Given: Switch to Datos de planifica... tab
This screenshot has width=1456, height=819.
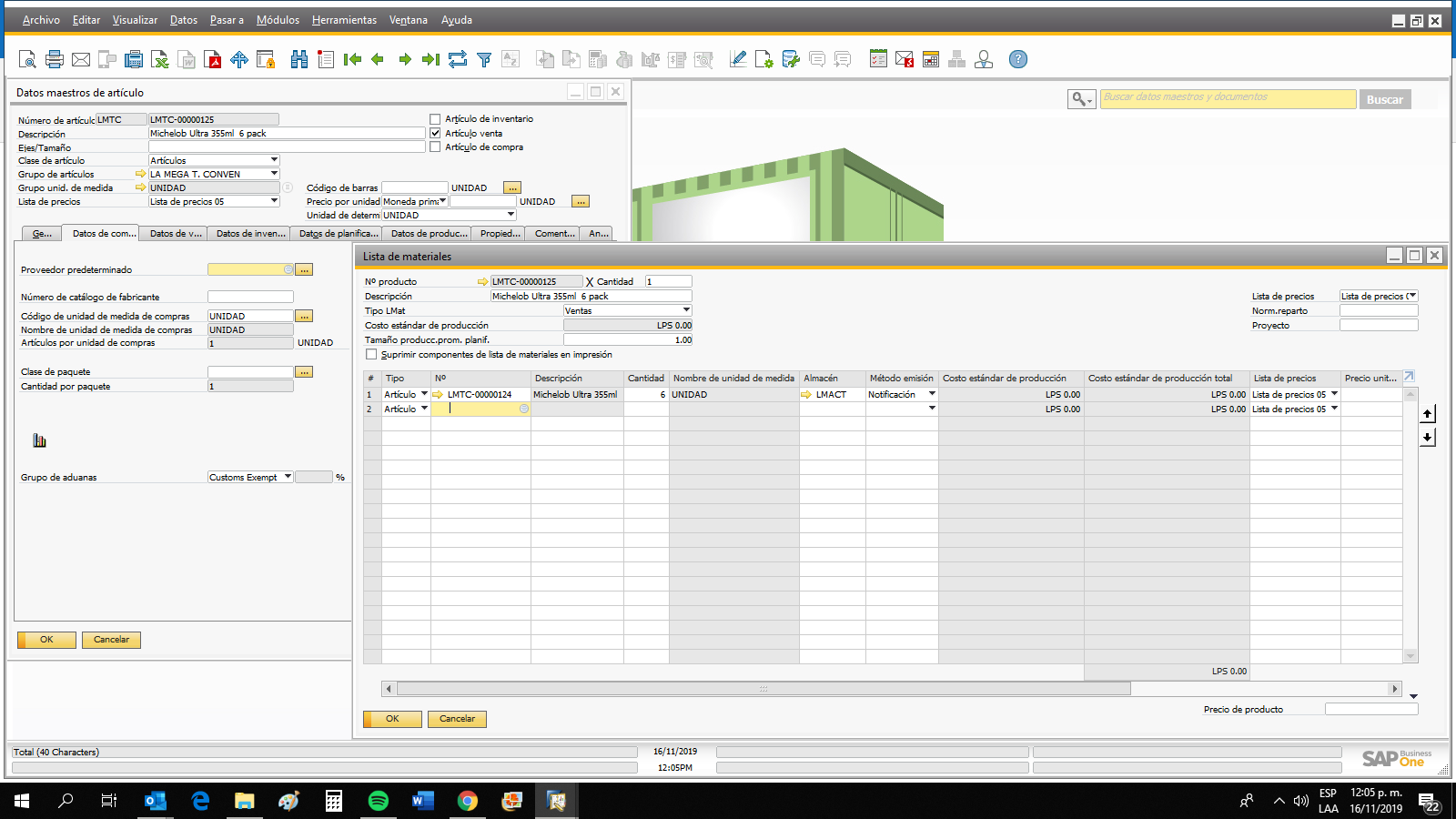Looking at the screenshot, I should click(x=339, y=234).
